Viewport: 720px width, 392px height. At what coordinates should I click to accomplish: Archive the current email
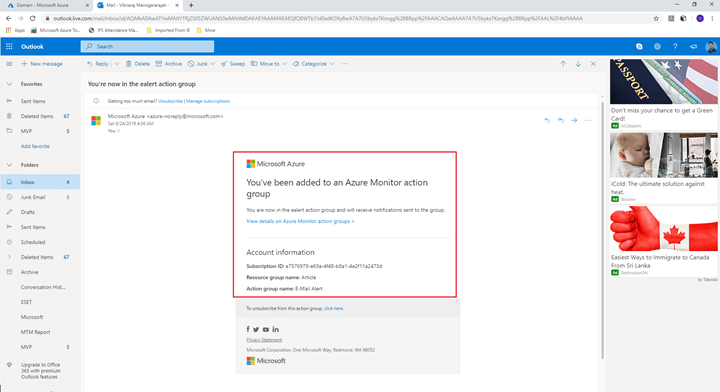click(169, 64)
